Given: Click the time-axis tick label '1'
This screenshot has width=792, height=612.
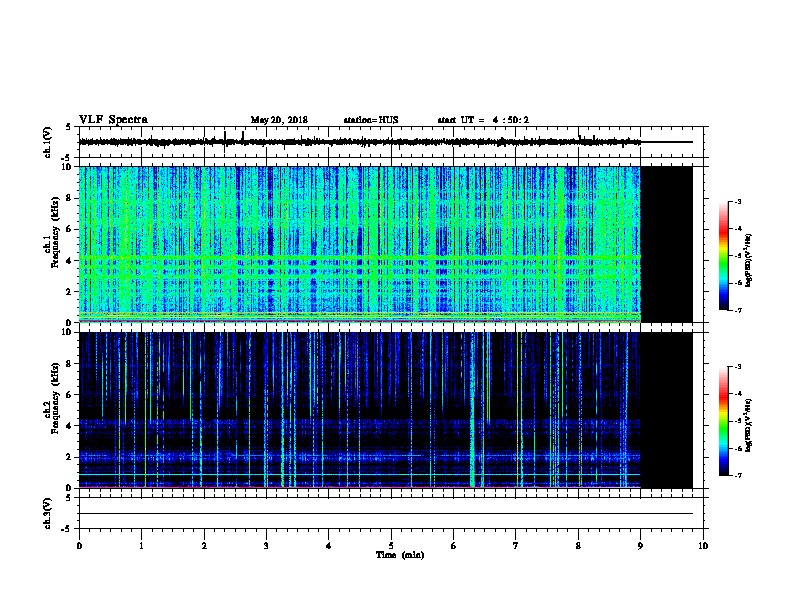Looking at the screenshot, I should [141, 546].
